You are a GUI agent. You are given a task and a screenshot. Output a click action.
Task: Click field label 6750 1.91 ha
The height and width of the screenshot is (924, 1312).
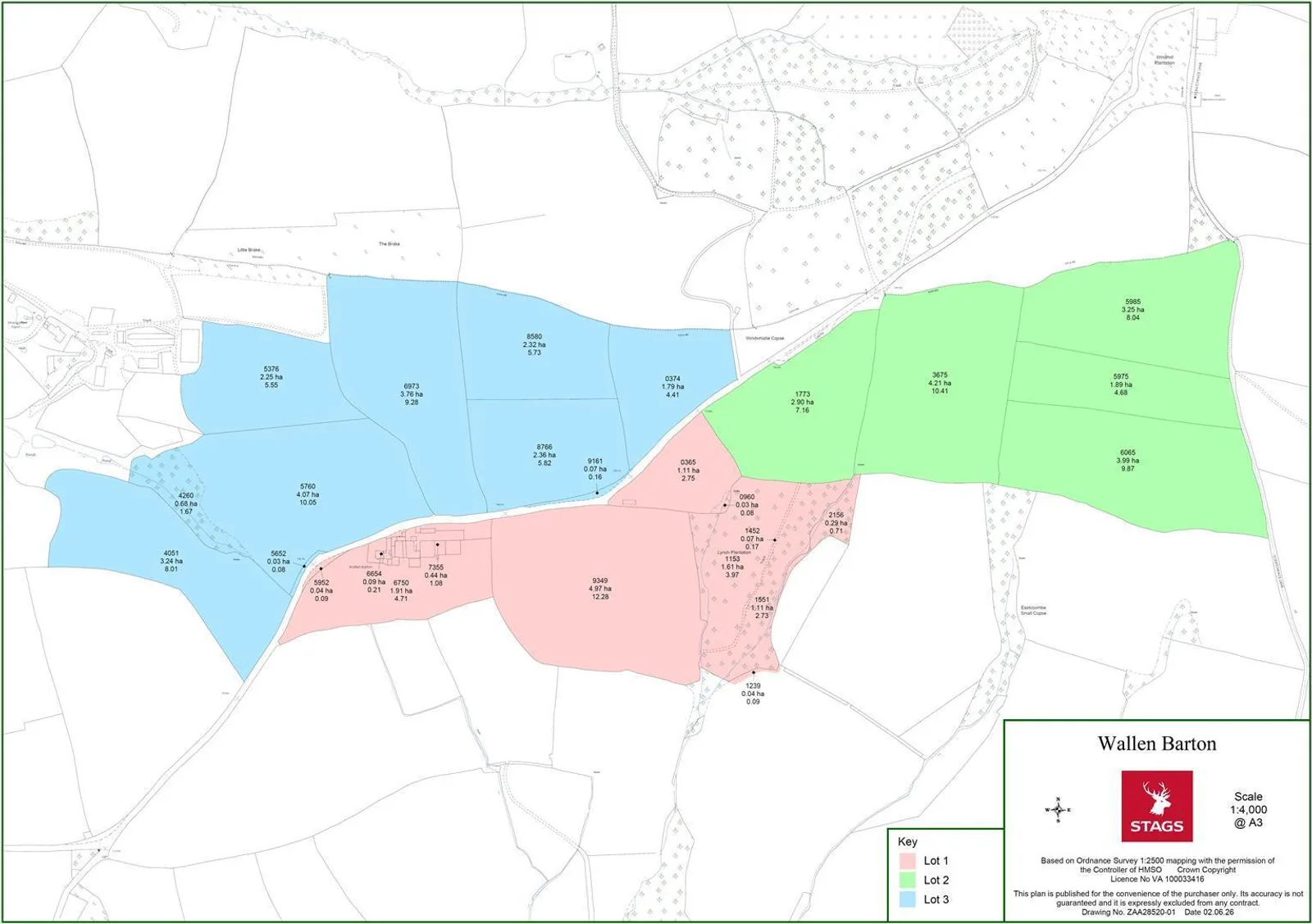pyautogui.click(x=401, y=590)
